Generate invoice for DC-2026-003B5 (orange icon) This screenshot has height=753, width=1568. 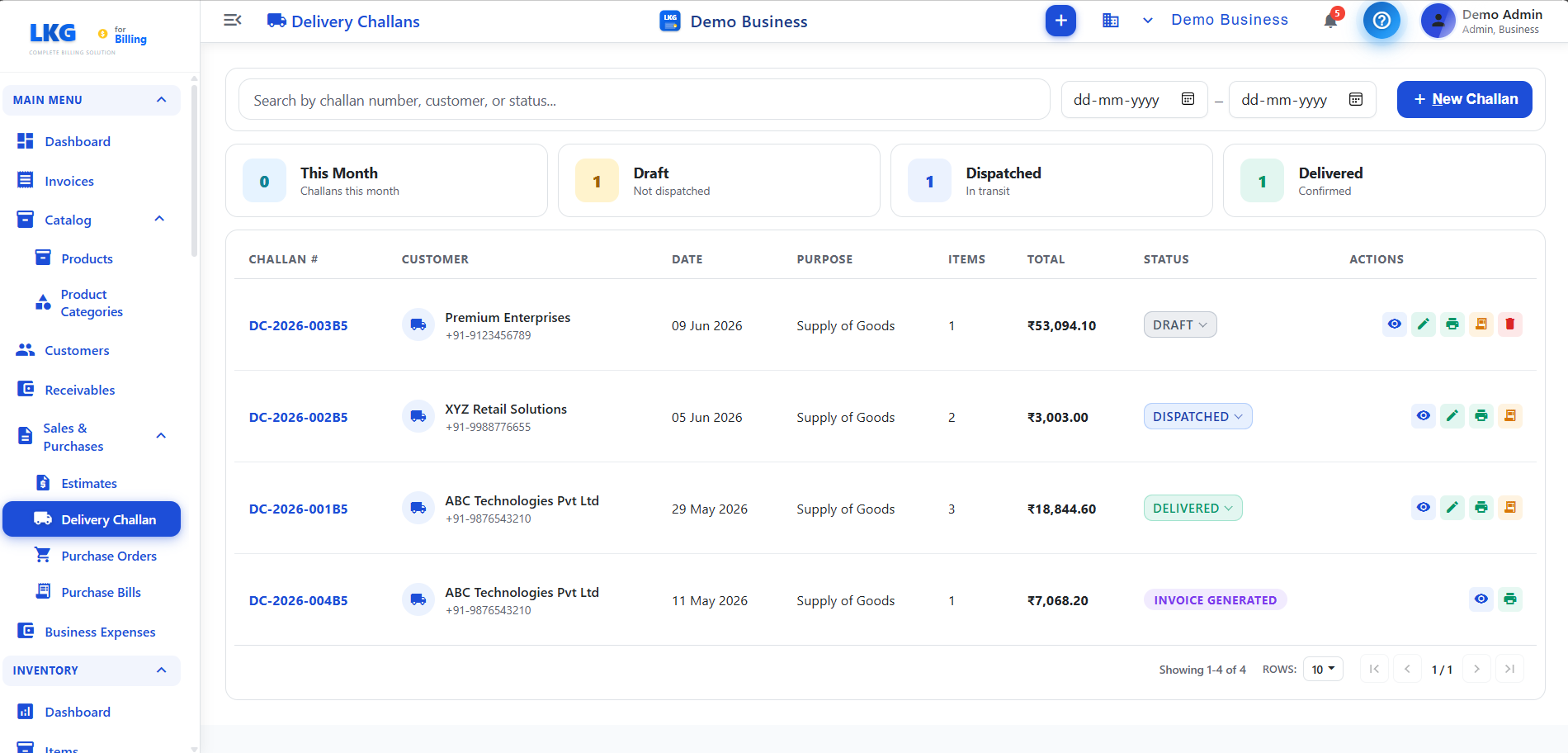pos(1481,324)
